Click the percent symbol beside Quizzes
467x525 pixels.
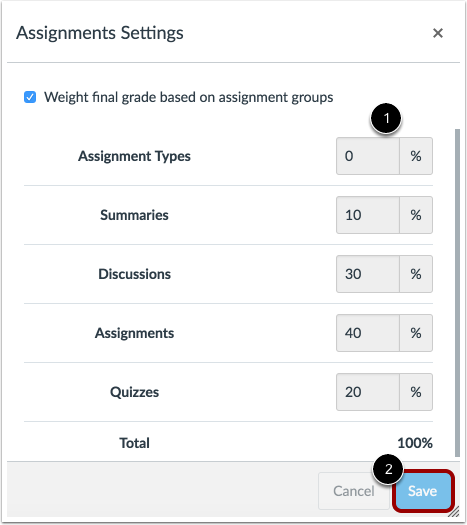pos(416,392)
